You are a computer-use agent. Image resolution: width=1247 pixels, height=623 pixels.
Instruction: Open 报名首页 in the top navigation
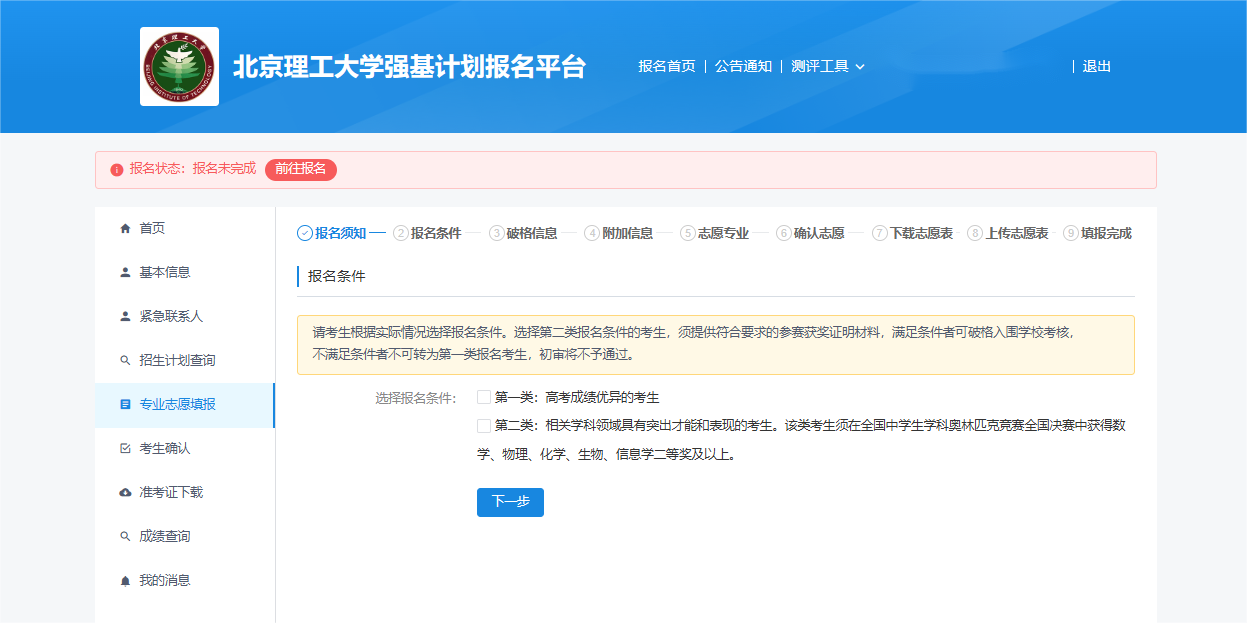667,66
